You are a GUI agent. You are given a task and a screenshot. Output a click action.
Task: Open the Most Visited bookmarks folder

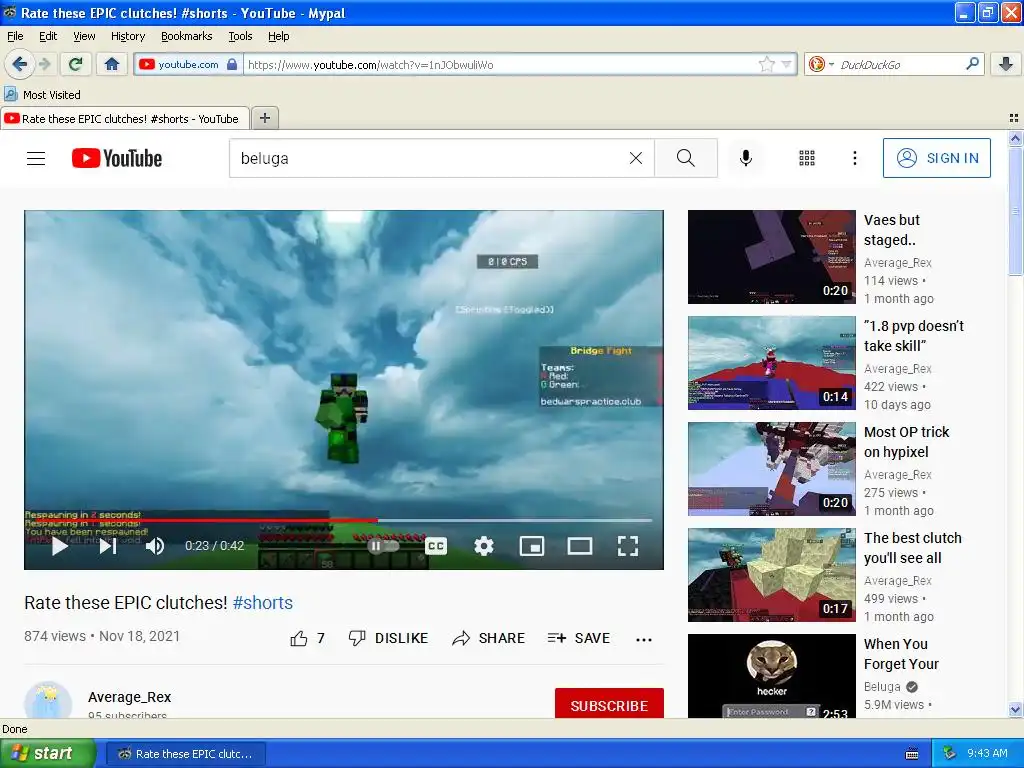tap(42, 95)
